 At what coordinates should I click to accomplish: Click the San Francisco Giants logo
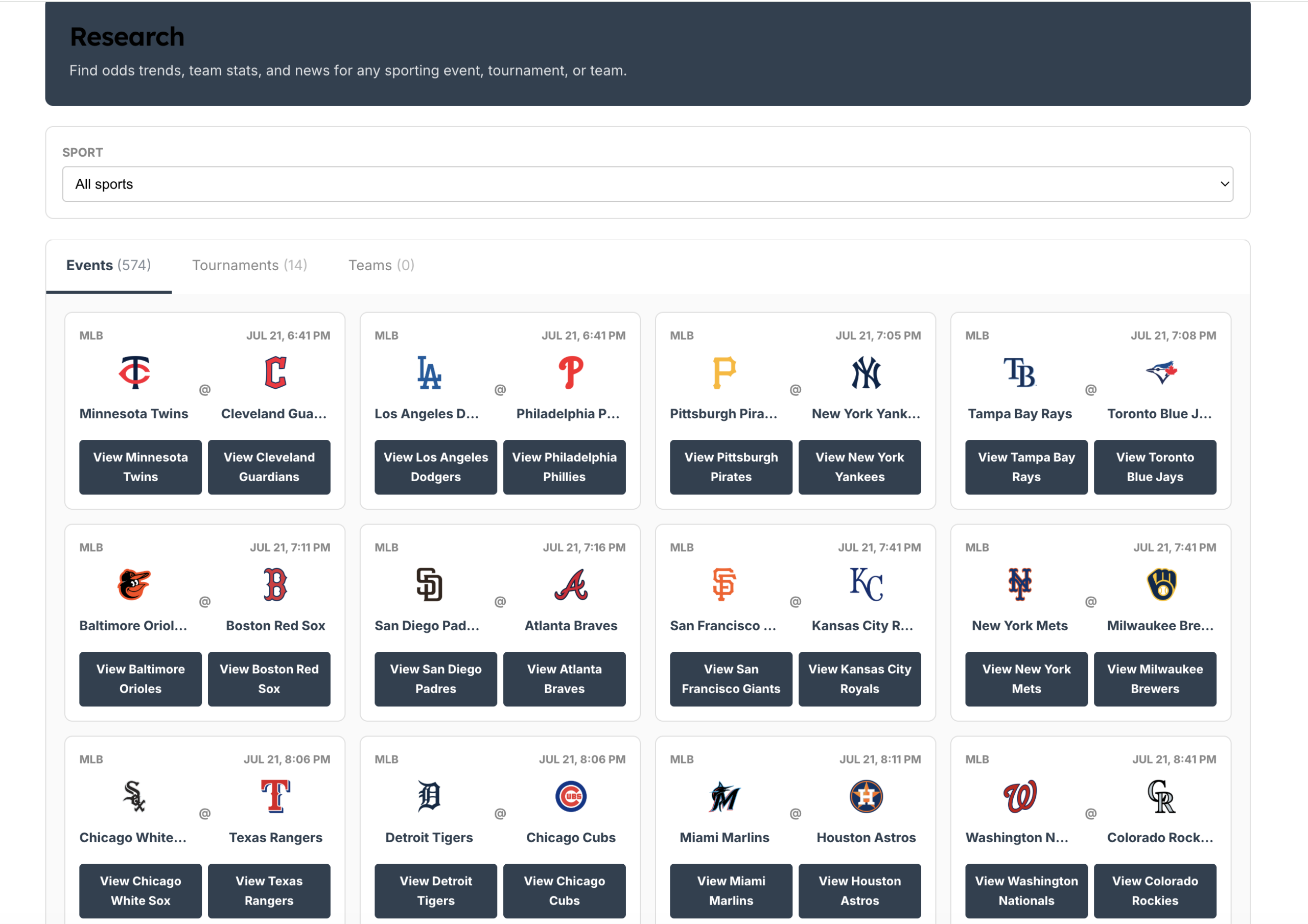pyautogui.click(x=724, y=584)
